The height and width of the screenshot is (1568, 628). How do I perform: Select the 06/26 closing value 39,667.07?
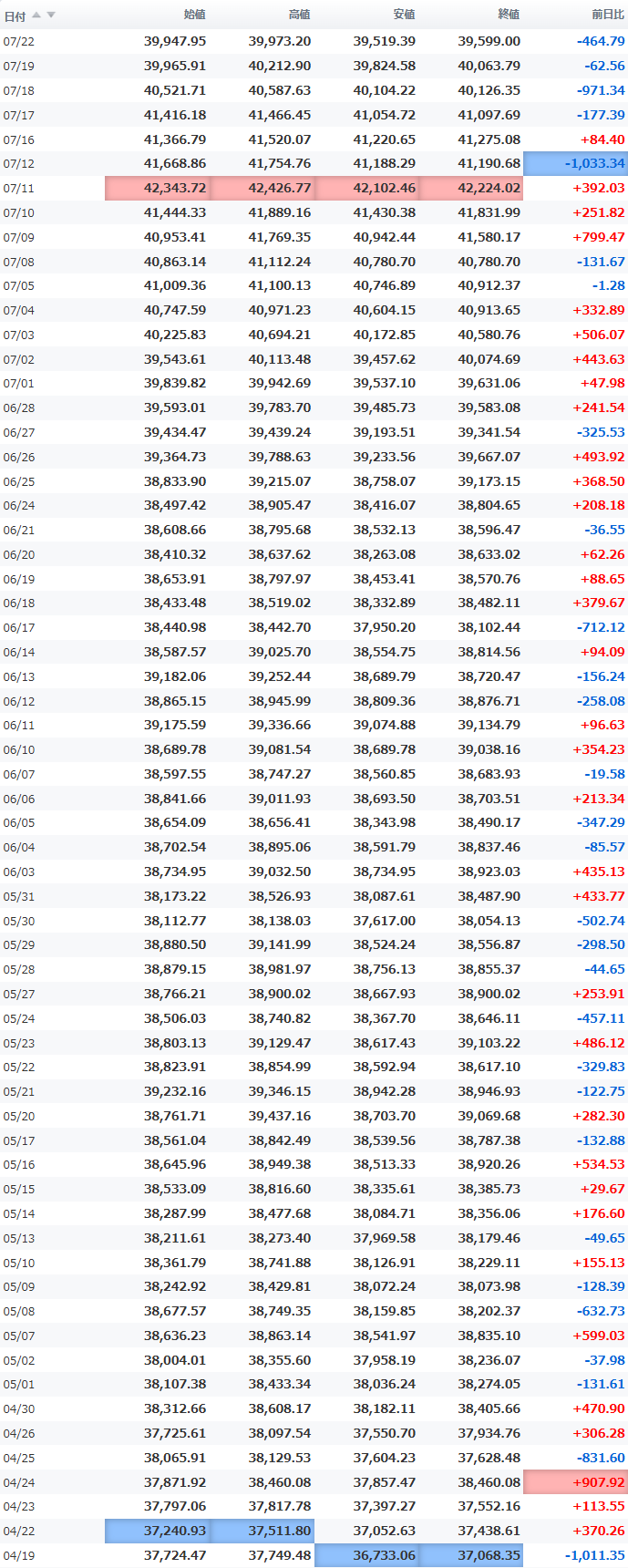[x=489, y=457]
